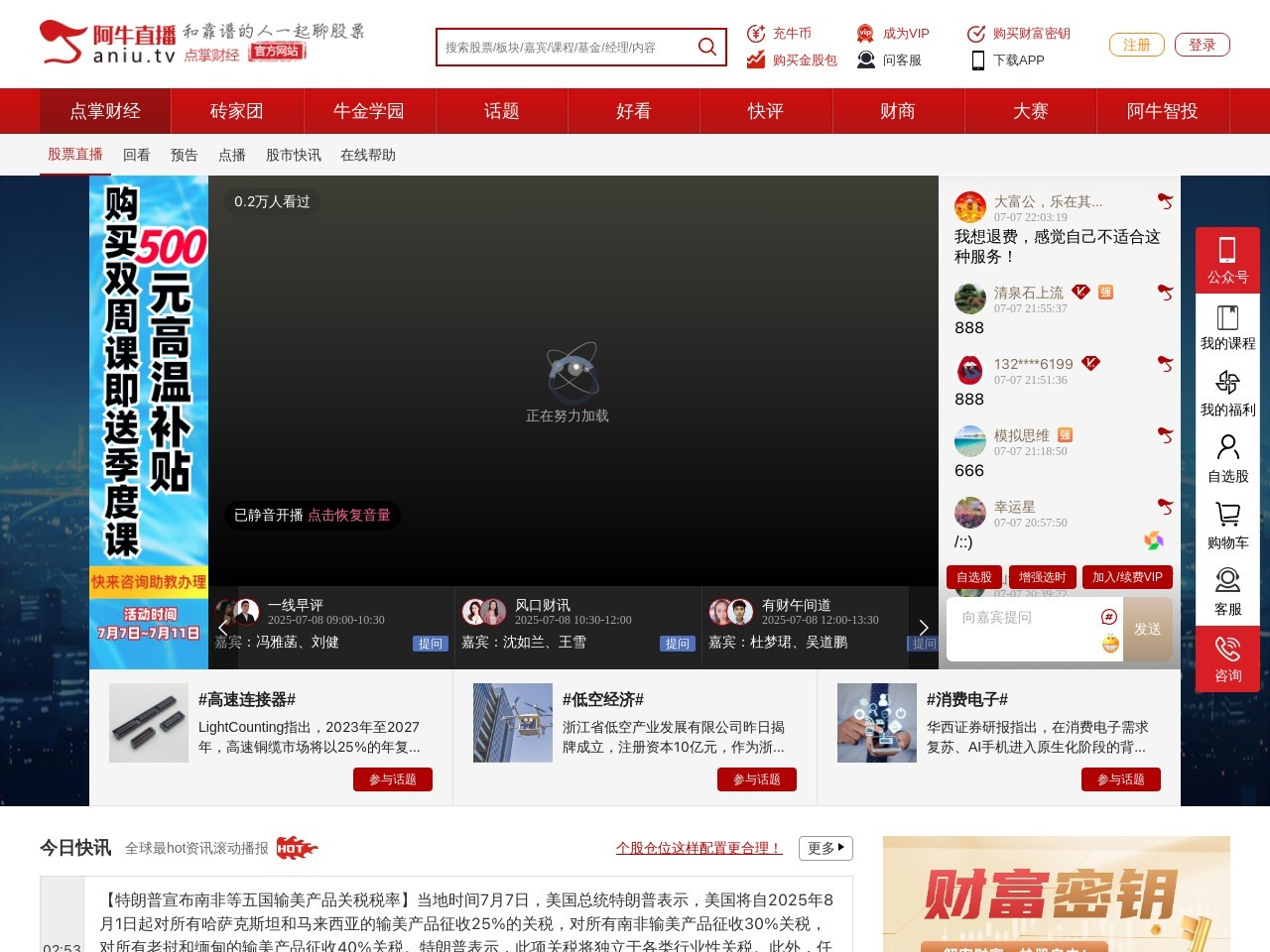Click the 500元高温补贴 promo banner
Image resolution: width=1270 pixels, height=952 pixels.
(x=149, y=422)
